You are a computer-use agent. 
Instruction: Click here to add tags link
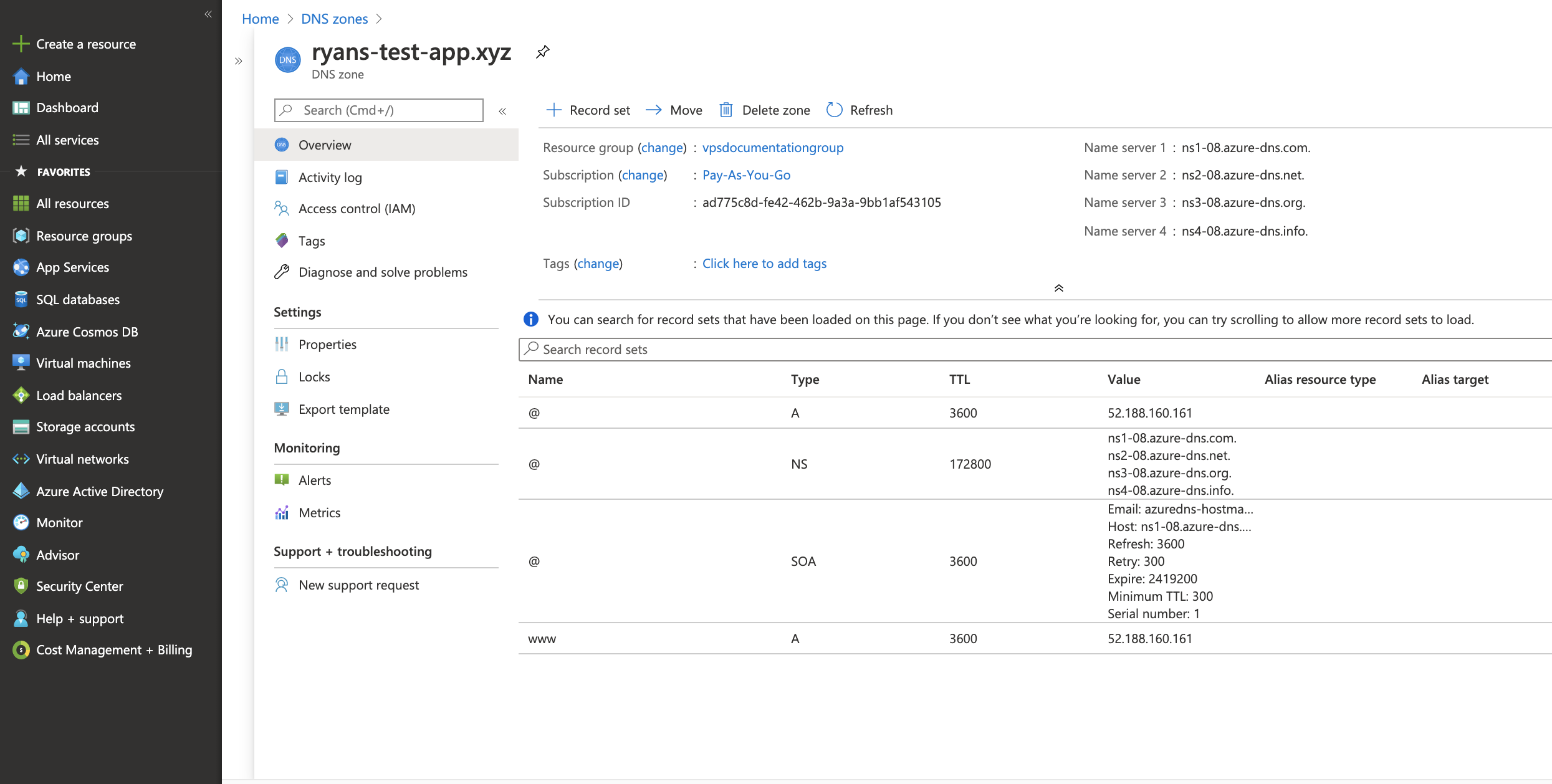point(764,264)
